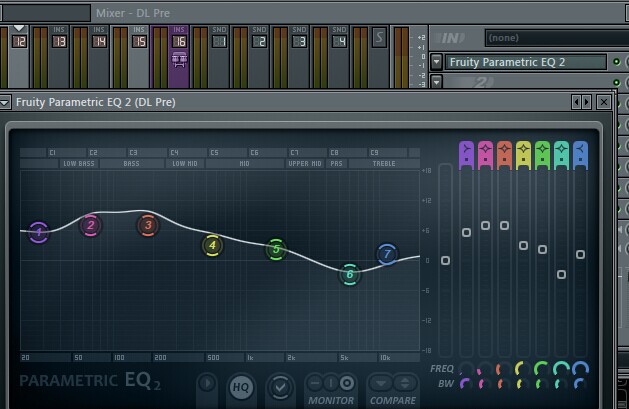Click the teal band 6 FREQ knob
Viewport: 629px width, 409px height.
561,369
